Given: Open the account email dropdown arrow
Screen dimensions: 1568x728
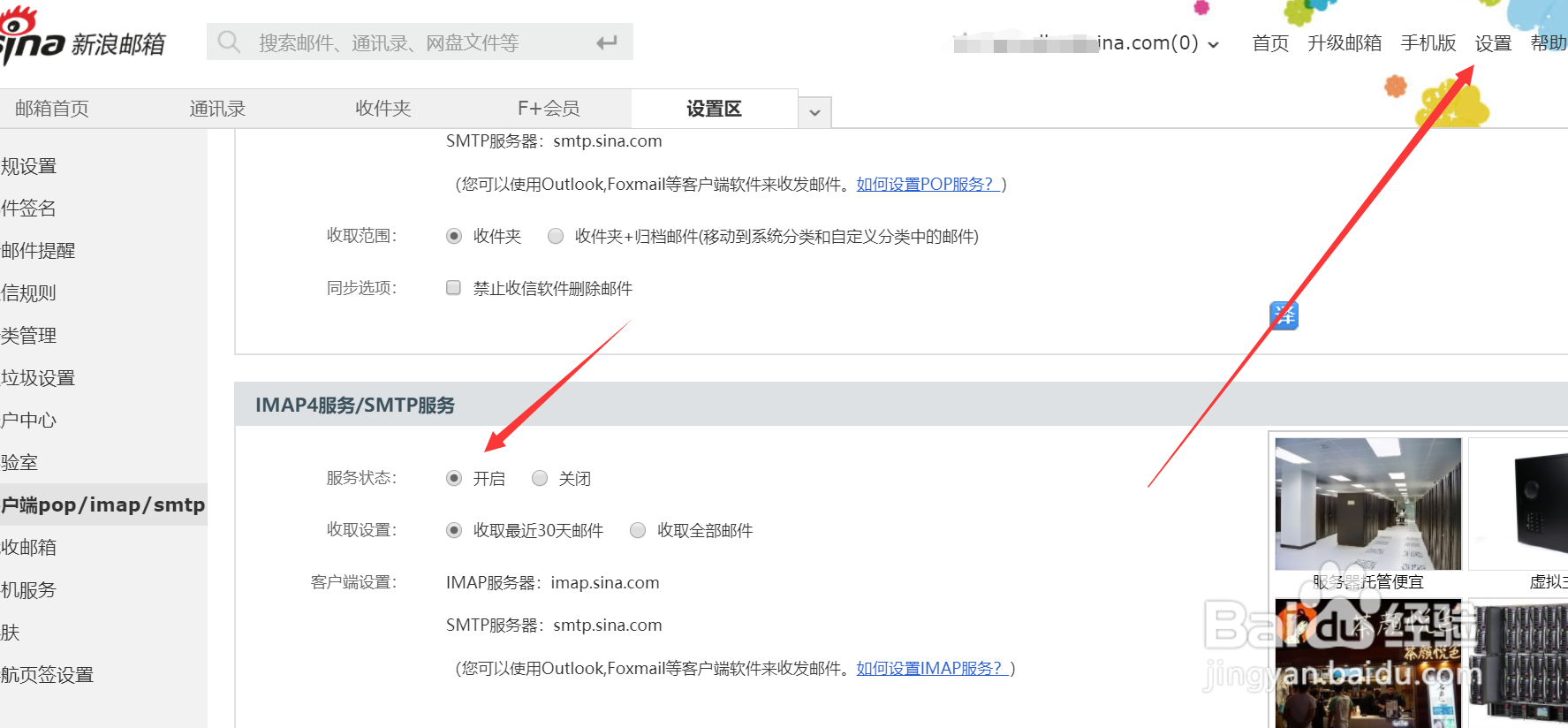Looking at the screenshot, I should [1214, 44].
